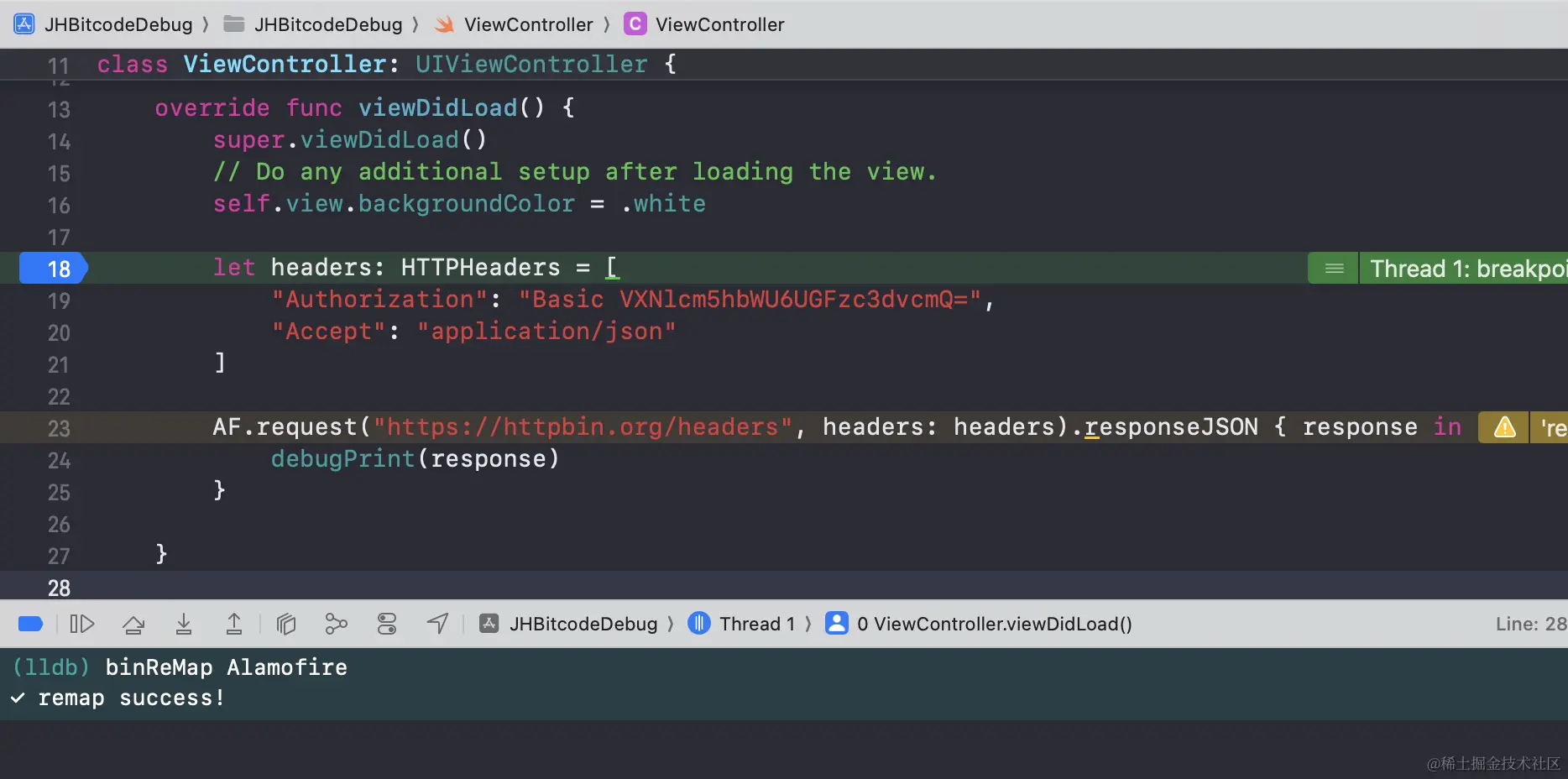Image resolution: width=1568 pixels, height=779 pixels.
Task: Click on the responseJSON method name
Action: [x=1172, y=426]
